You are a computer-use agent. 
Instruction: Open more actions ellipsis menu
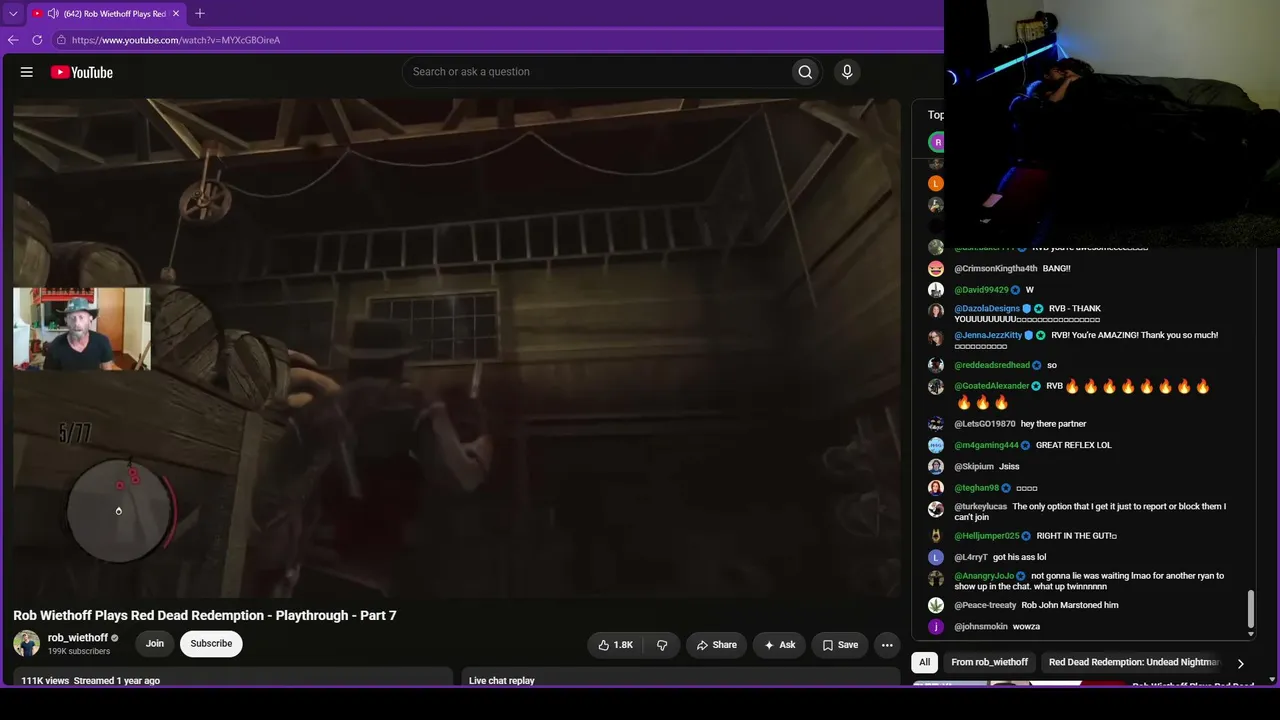pyautogui.click(x=887, y=645)
